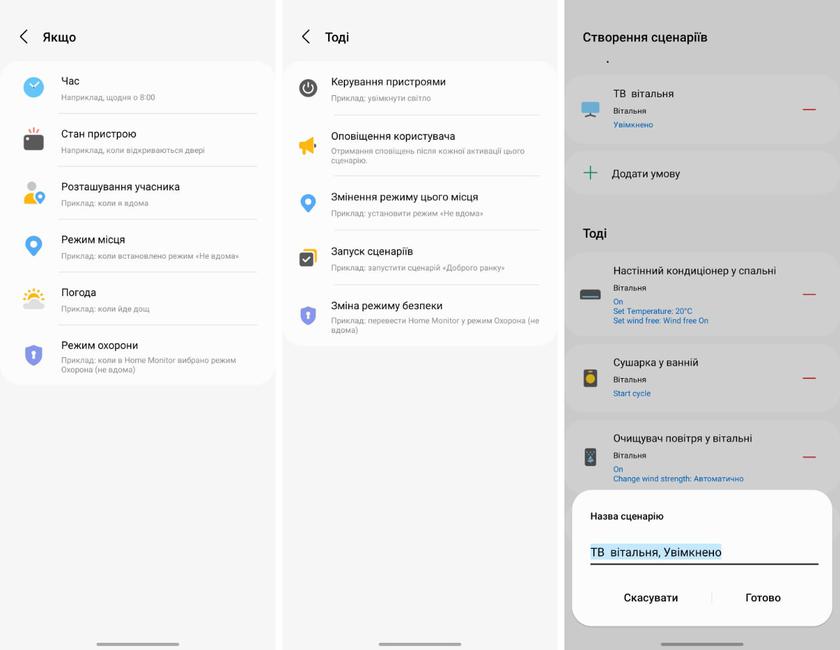Image resolution: width=840 pixels, height=650 pixels.
Task: Go back from the Якщо screen
Action: [x=24, y=37]
